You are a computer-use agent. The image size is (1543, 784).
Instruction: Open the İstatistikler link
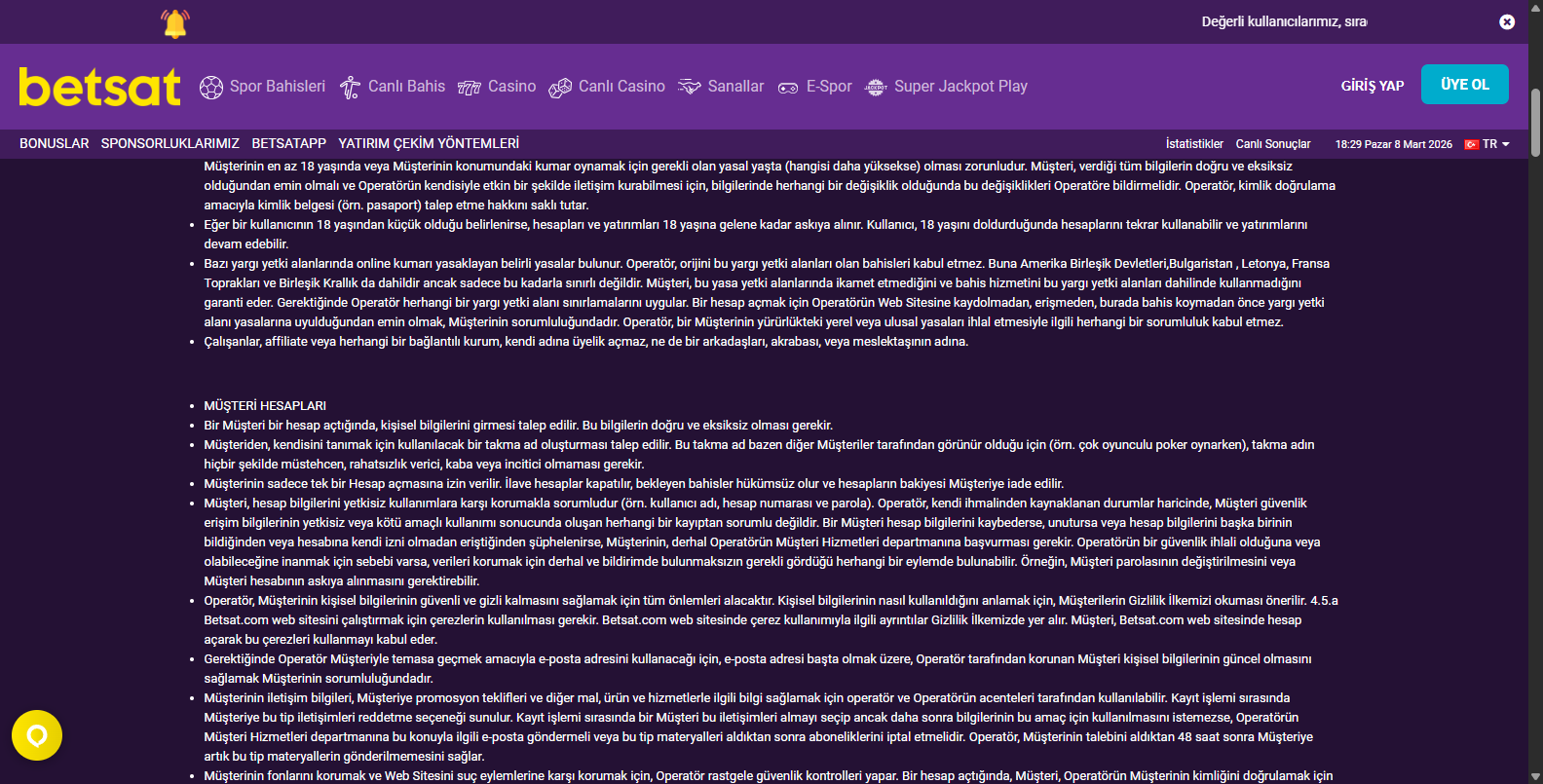point(1194,144)
